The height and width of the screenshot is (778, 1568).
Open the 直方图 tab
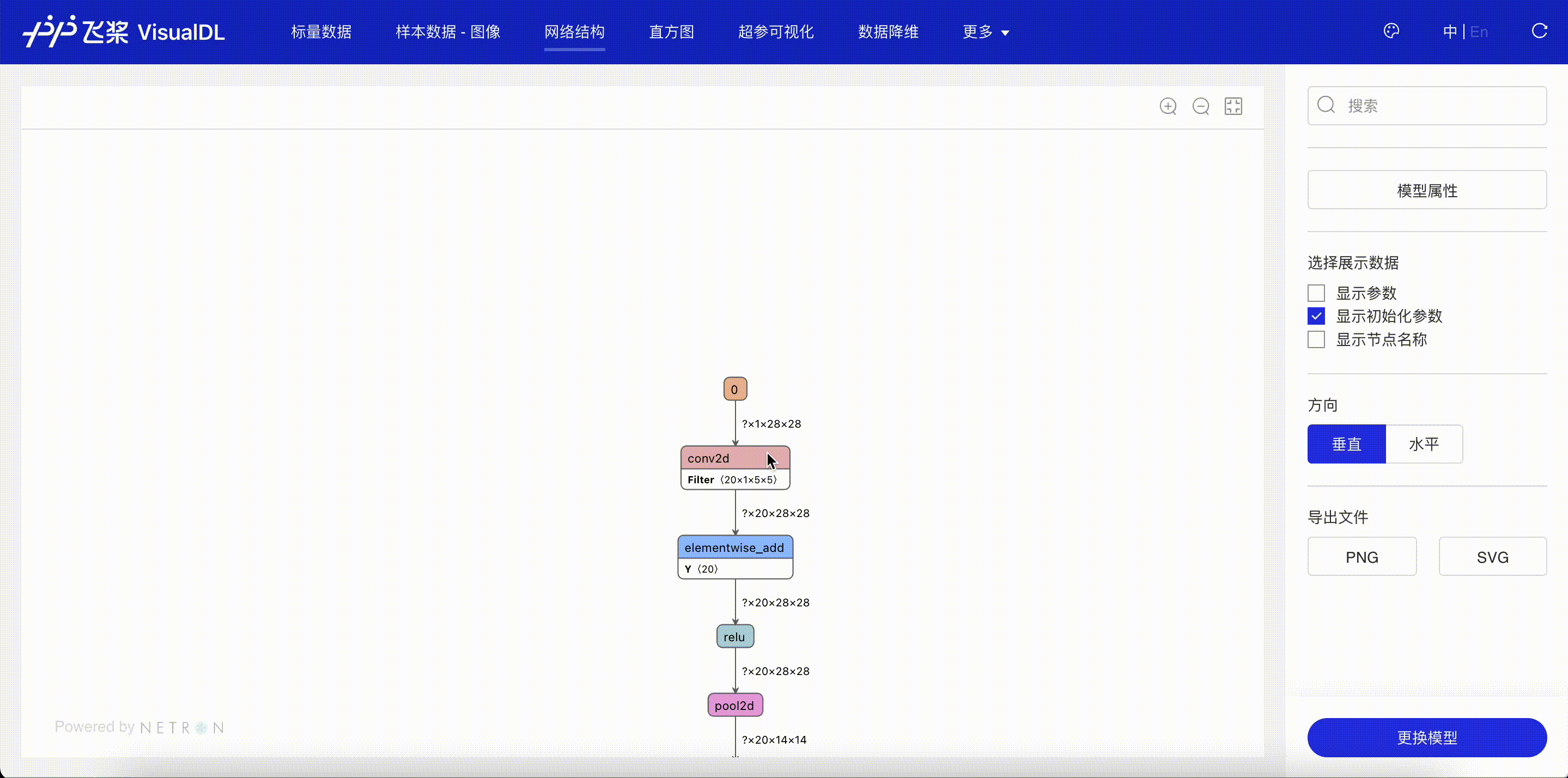click(671, 32)
